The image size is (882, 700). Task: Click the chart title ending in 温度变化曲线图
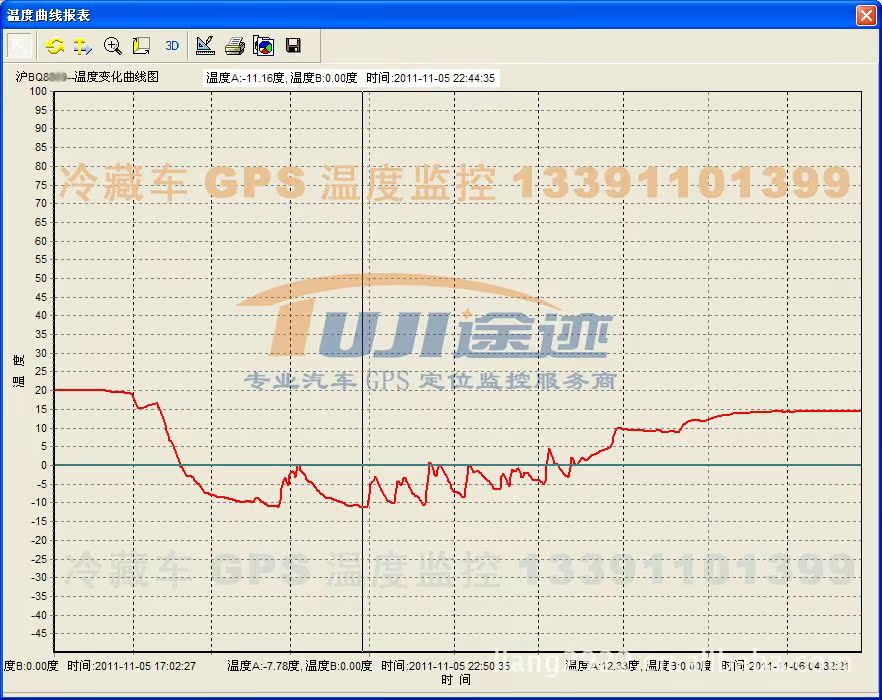coord(87,77)
